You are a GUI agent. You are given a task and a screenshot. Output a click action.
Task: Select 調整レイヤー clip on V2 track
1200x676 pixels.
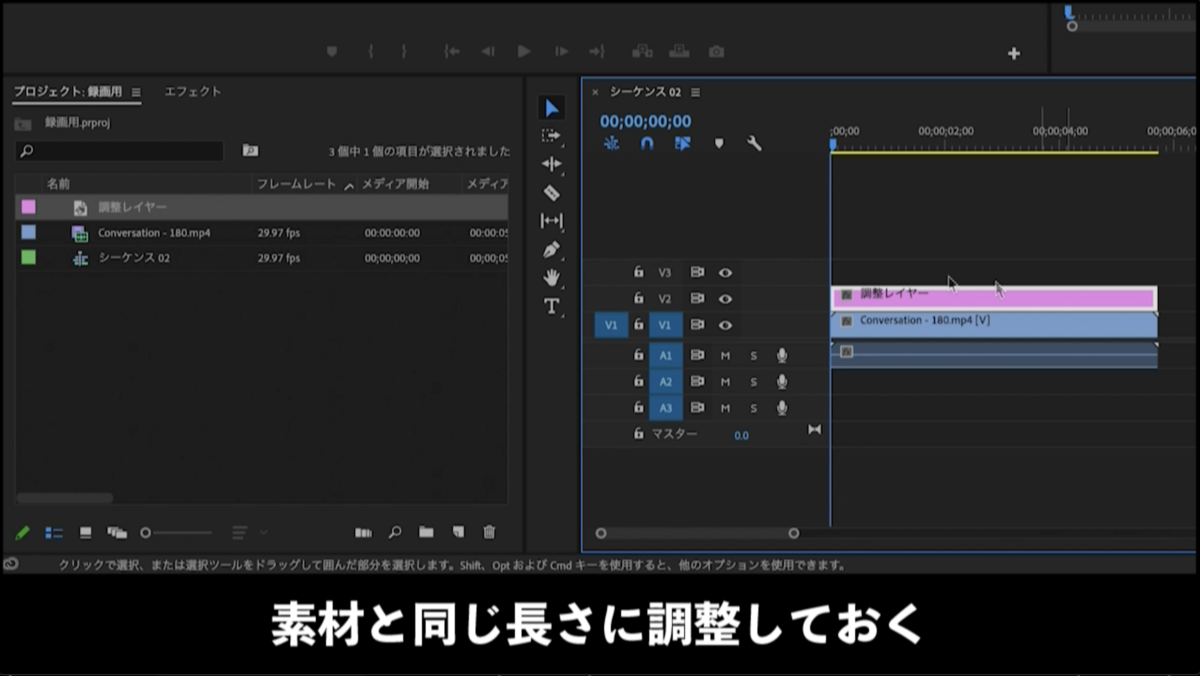(x=994, y=298)
